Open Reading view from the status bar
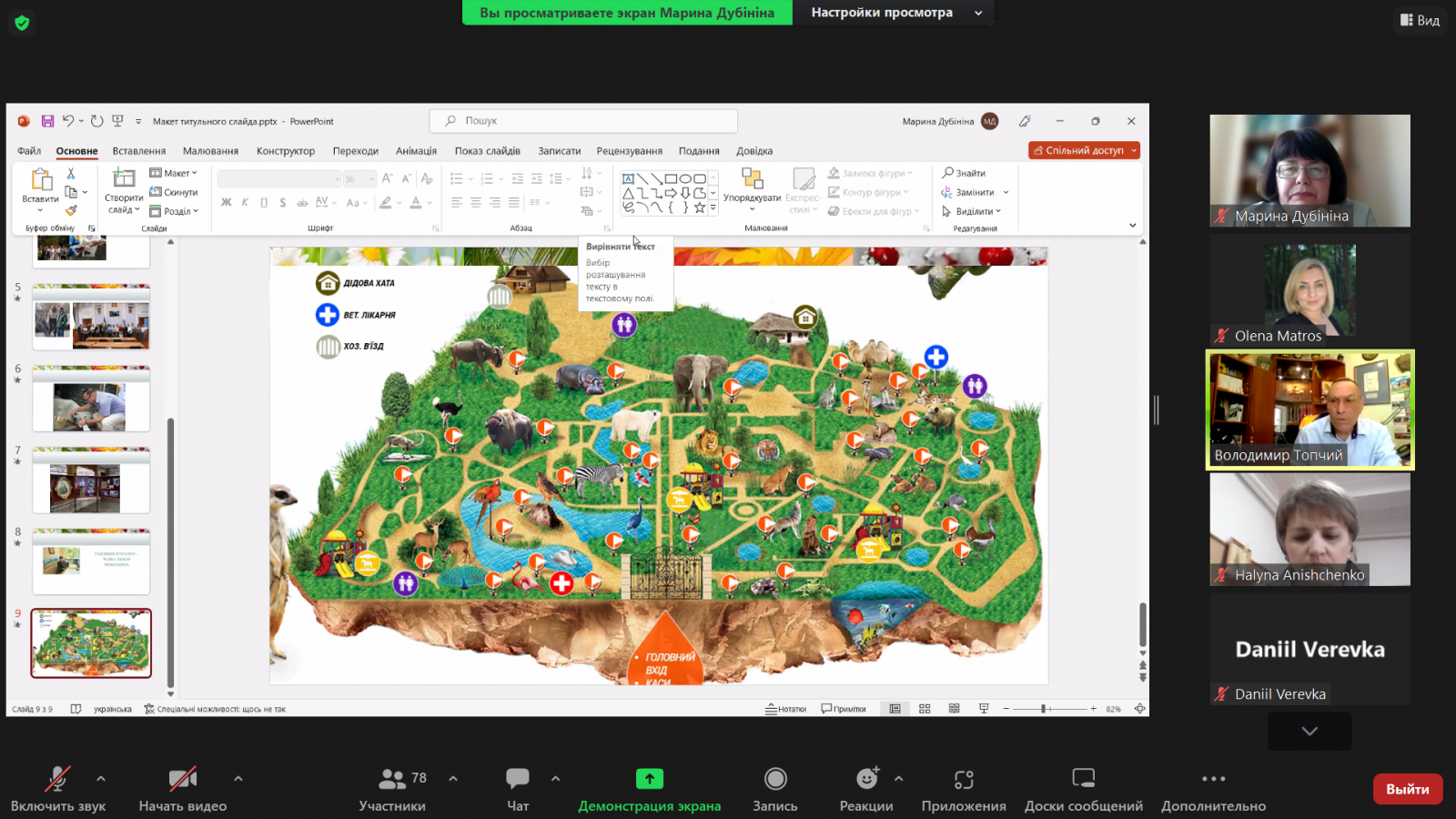The image size is (1456, 819). (954, 709)
